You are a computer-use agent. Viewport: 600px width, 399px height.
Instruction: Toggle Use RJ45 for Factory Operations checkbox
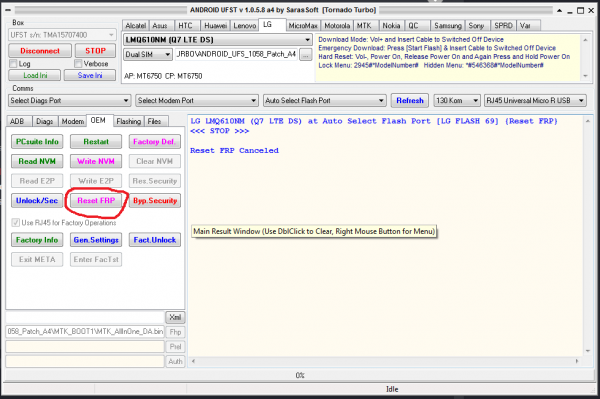point(16,222)
